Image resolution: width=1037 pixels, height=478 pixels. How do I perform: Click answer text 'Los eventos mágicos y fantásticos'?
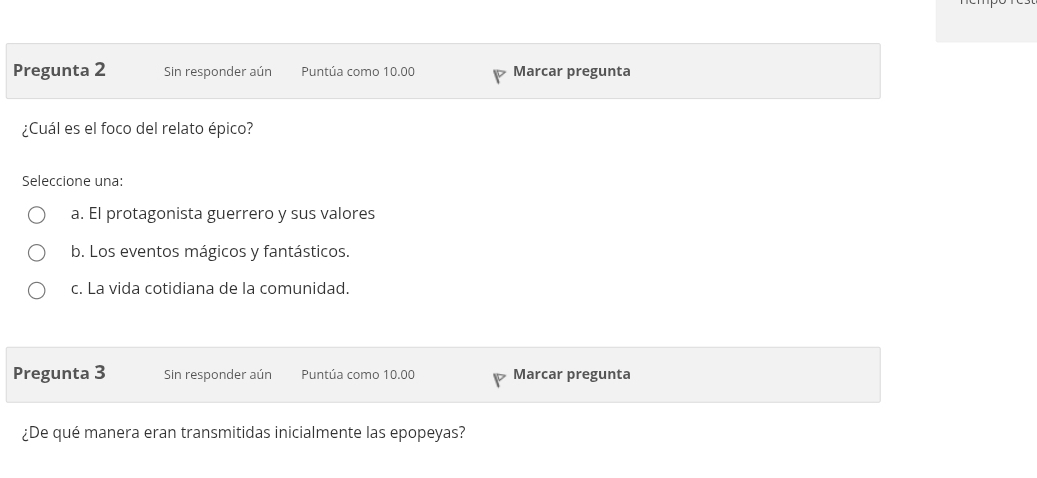[x=218, y=252]
